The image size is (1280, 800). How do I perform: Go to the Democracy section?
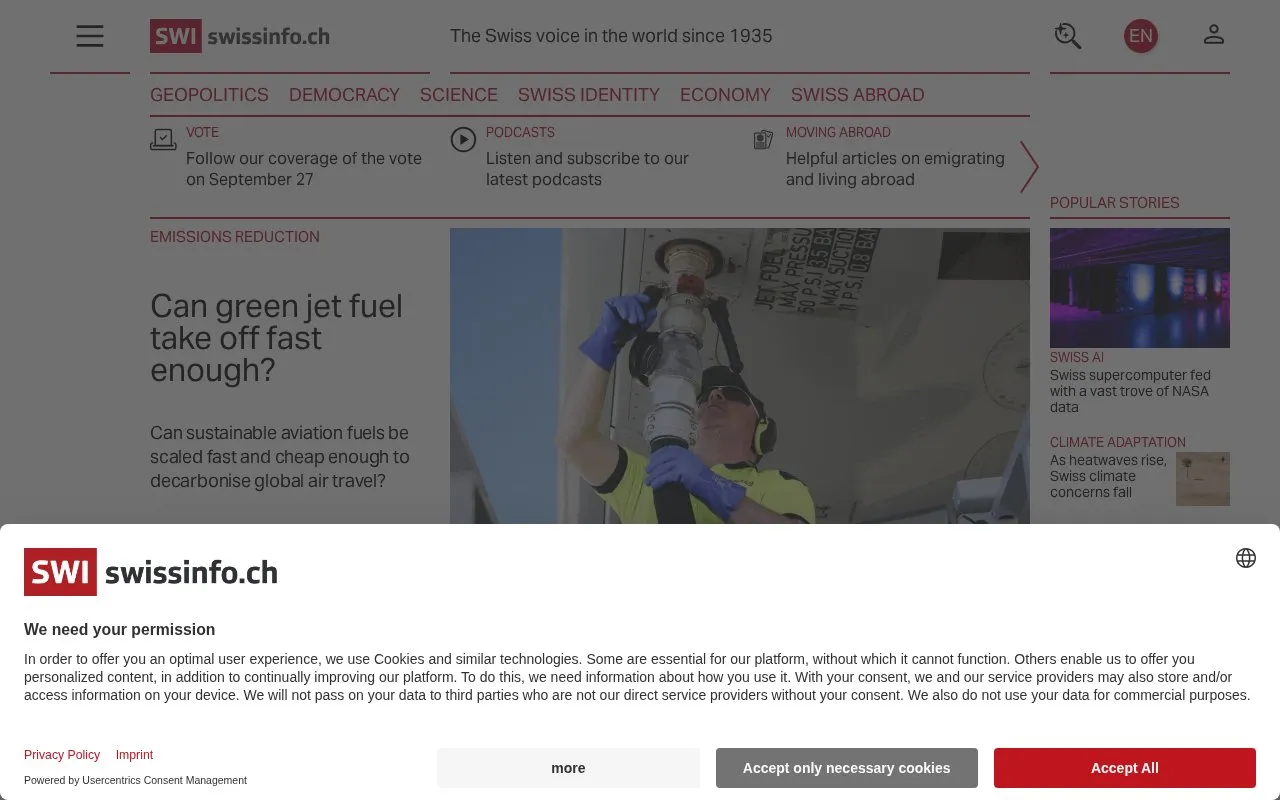(344, 95)
